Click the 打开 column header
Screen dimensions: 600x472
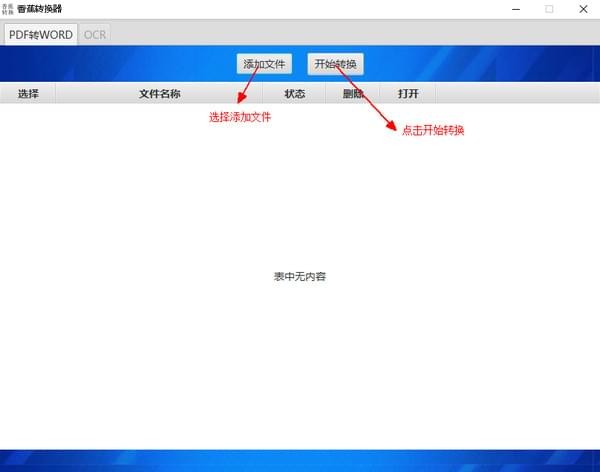pyautogui.click(x=408, y=93)
